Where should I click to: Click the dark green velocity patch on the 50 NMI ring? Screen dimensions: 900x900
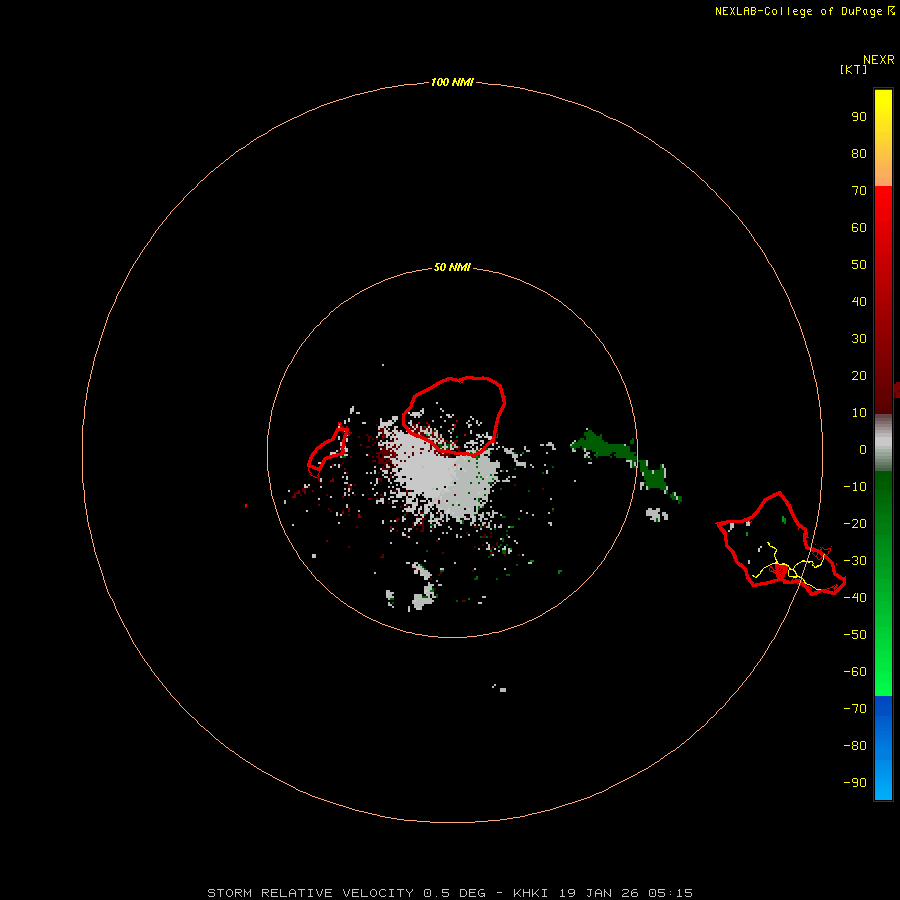(x=606, y=447)
